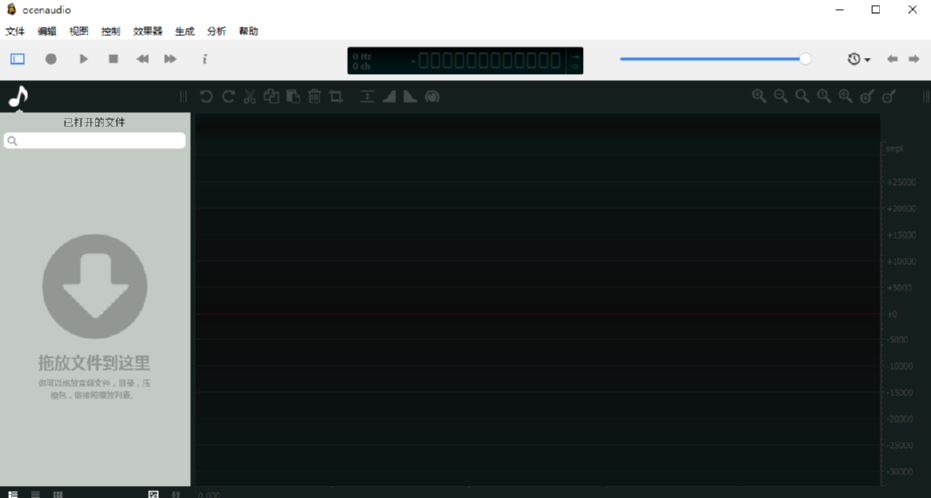
Task: Click the Rewind button
Action: [142, 59]
